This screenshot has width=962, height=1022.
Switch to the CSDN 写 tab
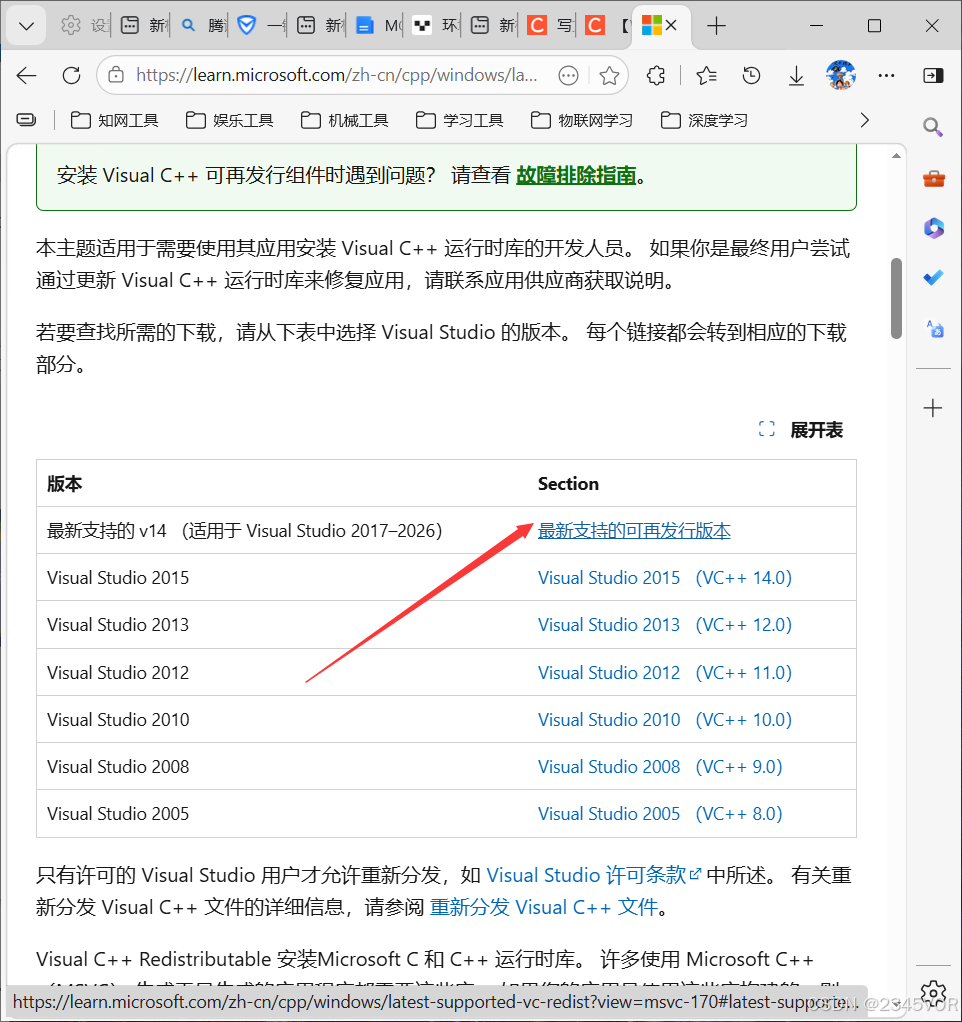[x=548, y=26]
